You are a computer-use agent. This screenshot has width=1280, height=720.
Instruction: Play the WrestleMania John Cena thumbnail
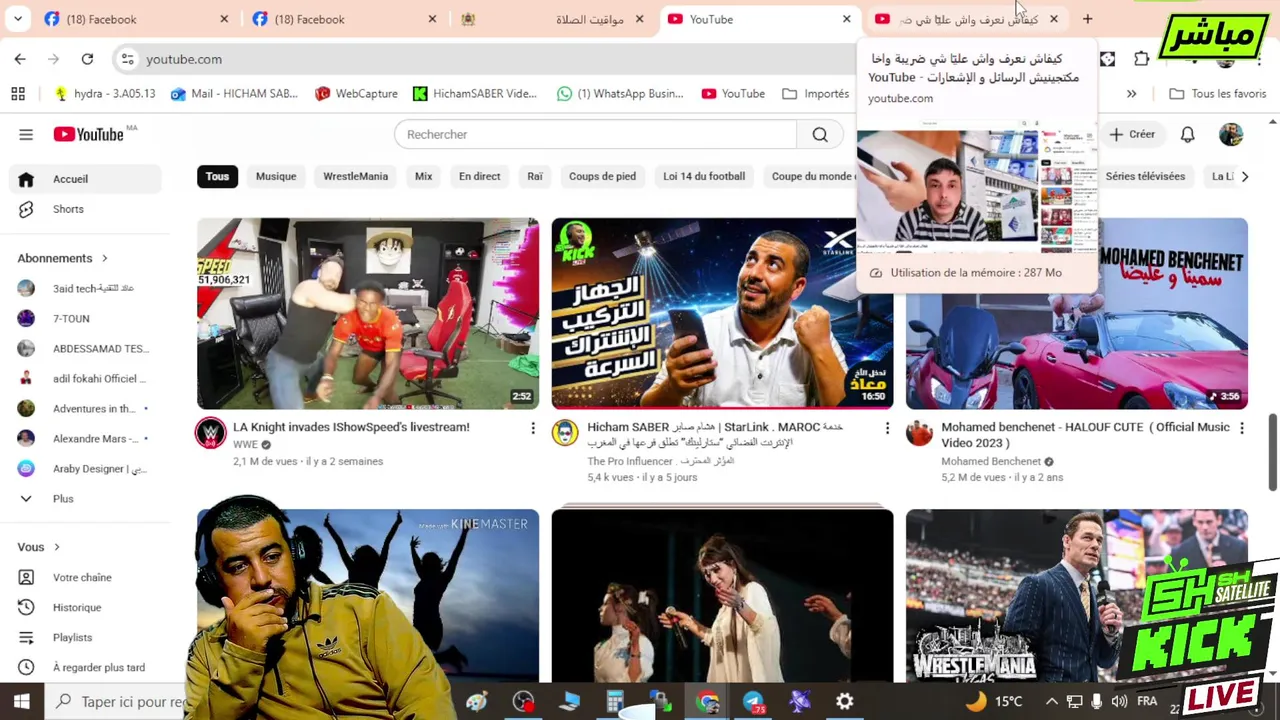point(1077,596)
